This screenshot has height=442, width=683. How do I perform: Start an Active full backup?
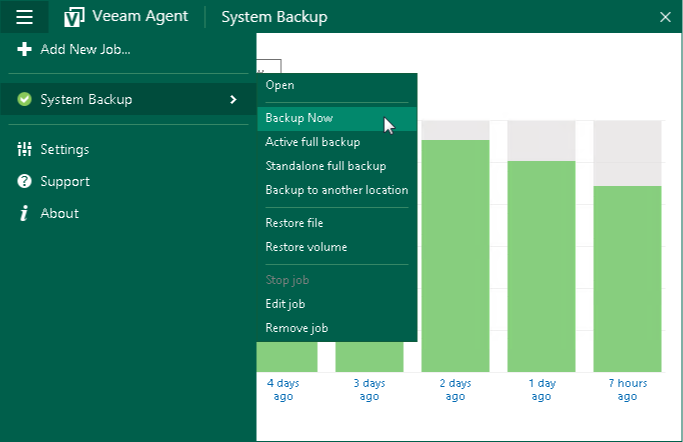pyautogui.click(x=312, y=142)
